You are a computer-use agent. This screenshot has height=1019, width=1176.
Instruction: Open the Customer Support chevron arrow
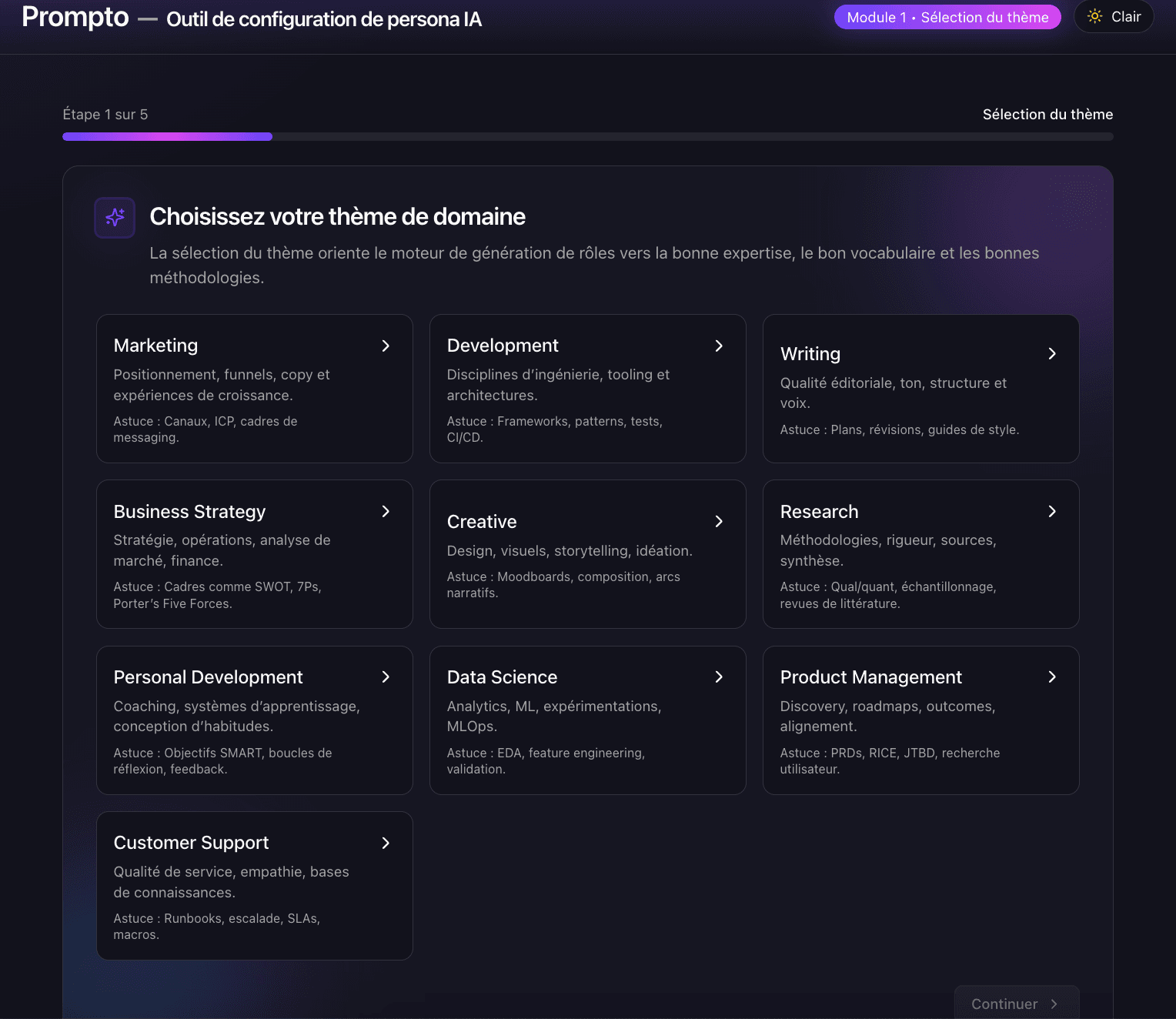coord(386,843)
